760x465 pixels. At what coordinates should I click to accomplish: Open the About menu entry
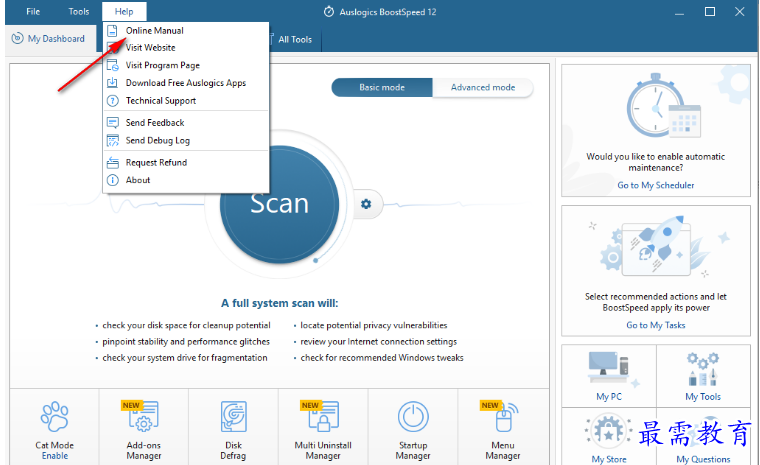186,180
